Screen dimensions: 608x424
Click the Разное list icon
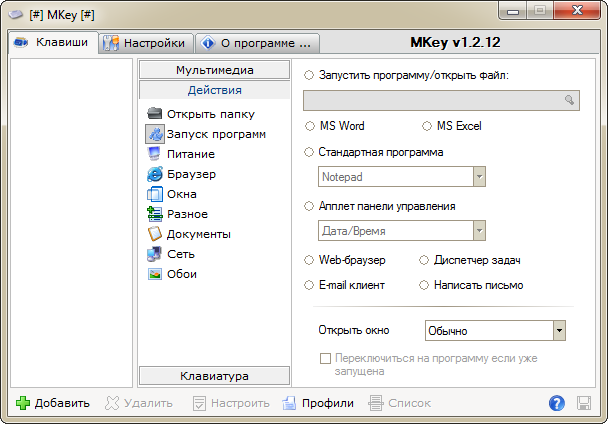pyautogui.click(x=155, y=214)
